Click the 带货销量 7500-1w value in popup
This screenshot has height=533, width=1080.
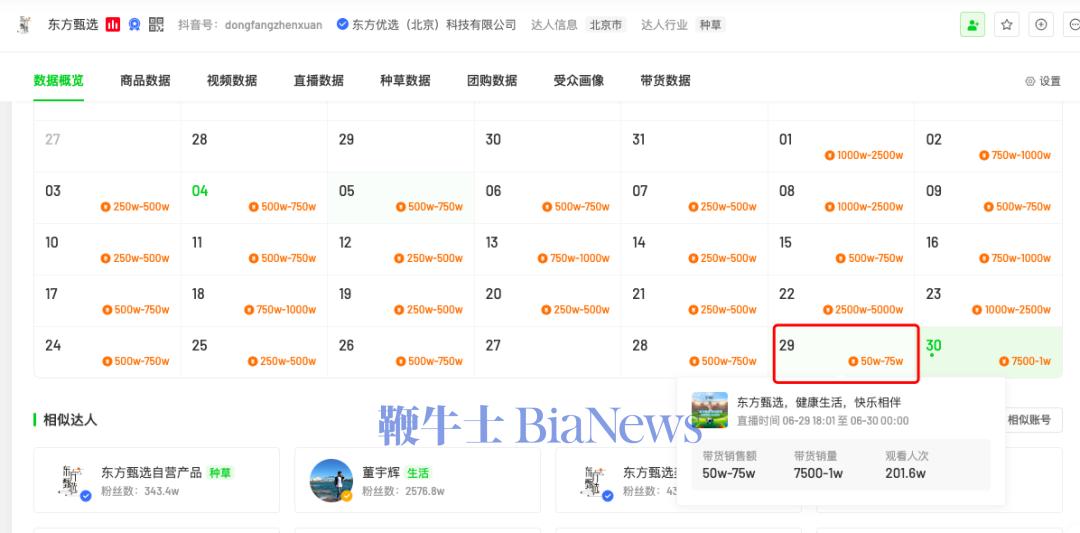818,473
